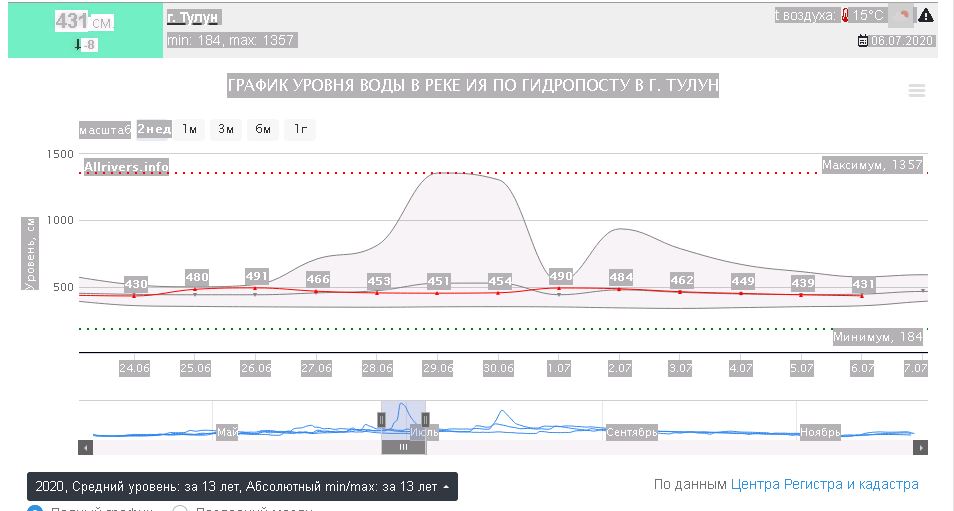The image size is (954, 511).
Task: Click the data point labeled 484
Action: 619,289
